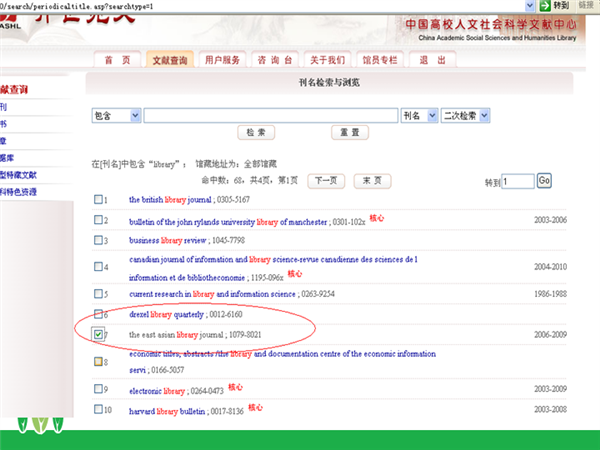Image resolution: width=600 pixels, height=450 pixels.
Task: Open economic titles abstracts link
Action: 282,362
